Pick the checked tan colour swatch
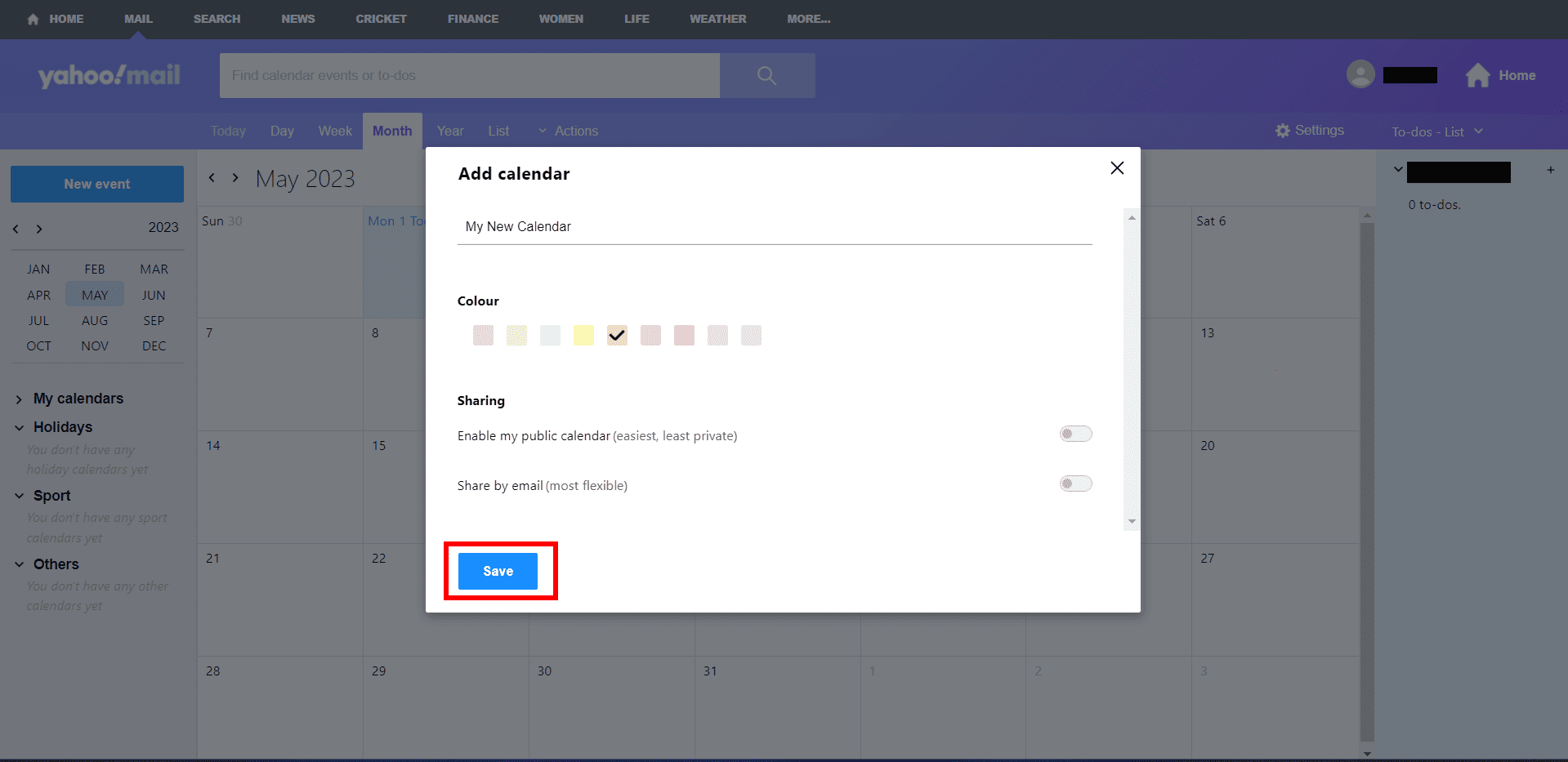1568x762 pixels. click(x=617, y=335)
